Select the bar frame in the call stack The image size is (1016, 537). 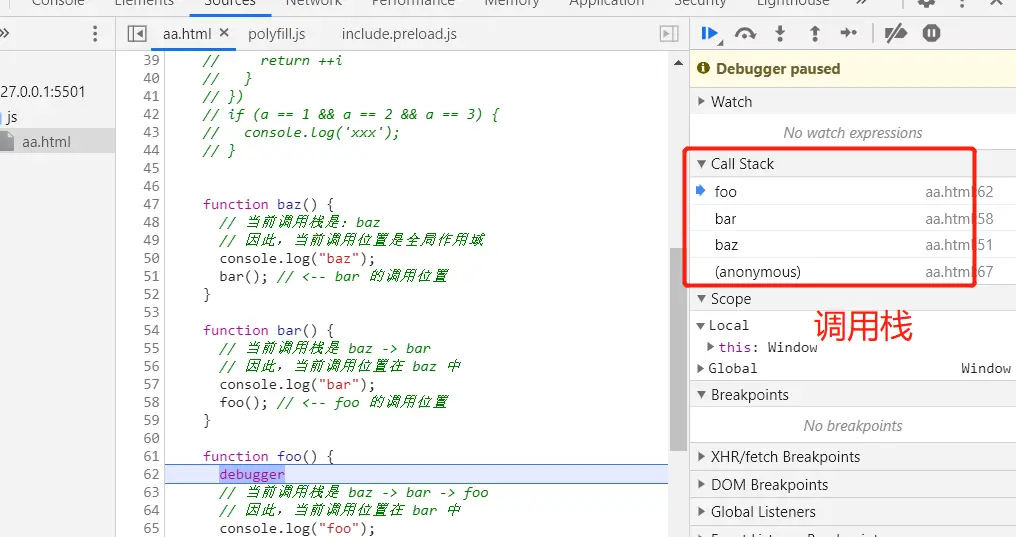coord(853,218)
